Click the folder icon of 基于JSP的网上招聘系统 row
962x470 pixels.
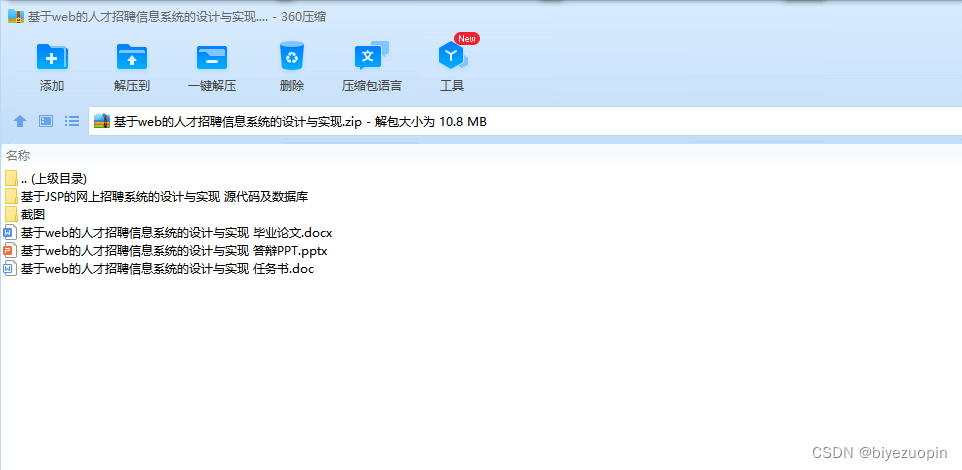pyautogui.click(x=11, y=196)
